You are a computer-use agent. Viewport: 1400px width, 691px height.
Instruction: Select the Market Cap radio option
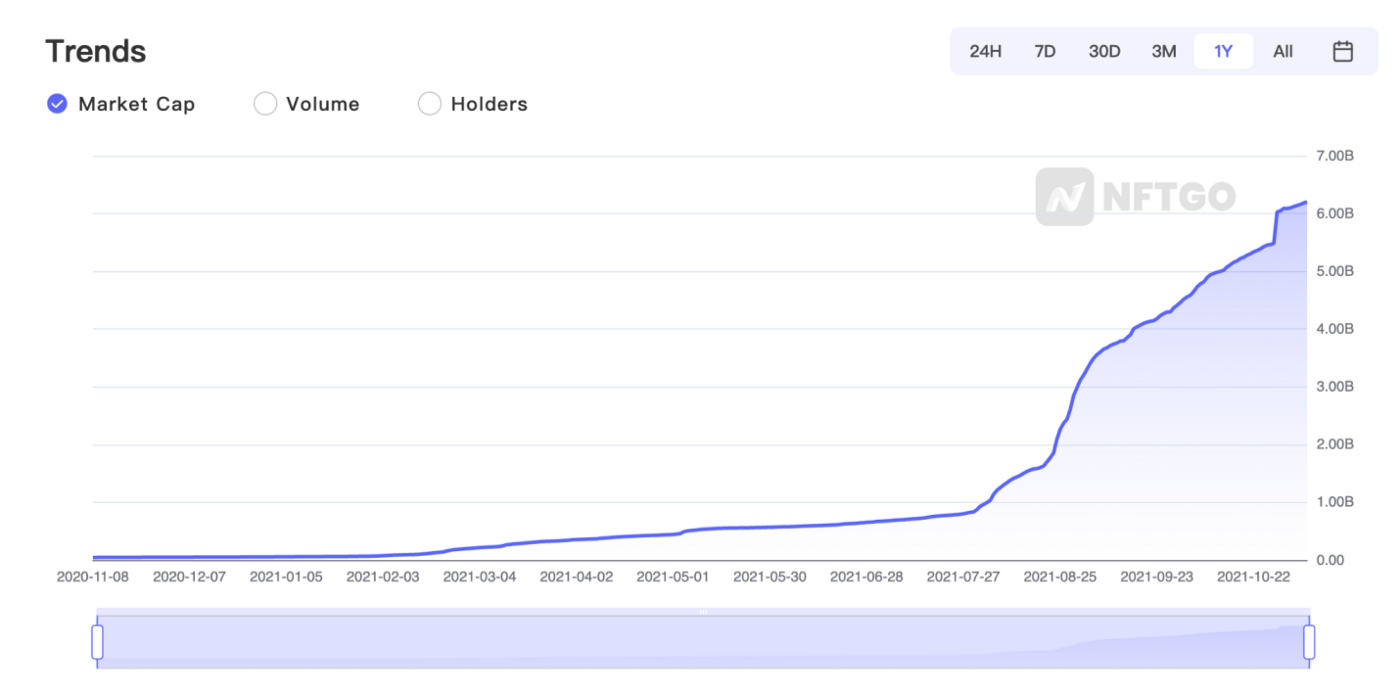tap(57, 104)
